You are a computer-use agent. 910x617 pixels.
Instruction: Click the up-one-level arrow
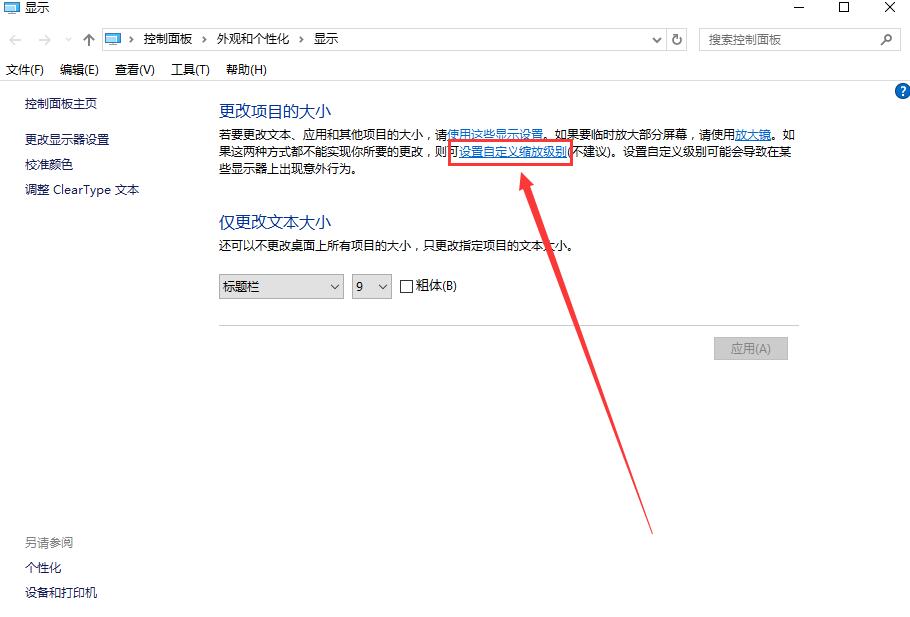point(88,40)
